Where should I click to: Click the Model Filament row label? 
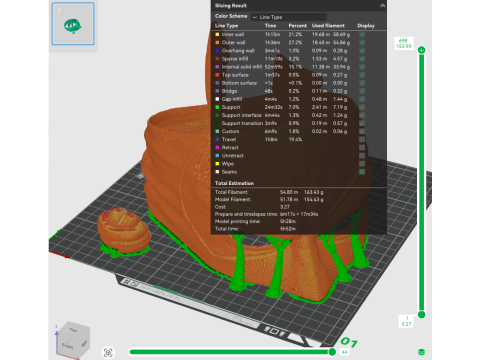(233, 199)
